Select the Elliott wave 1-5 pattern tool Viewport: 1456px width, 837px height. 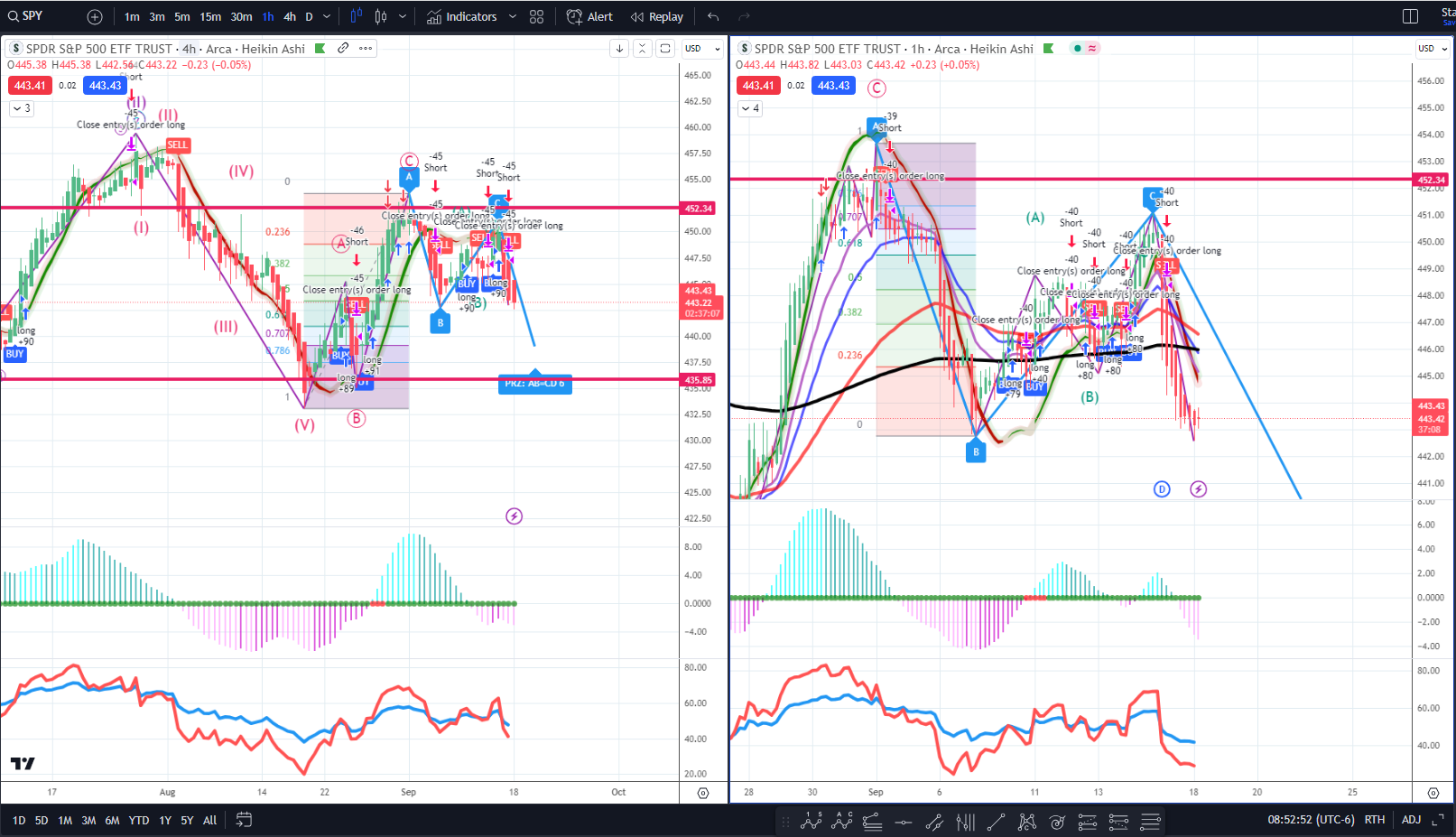(x=811, y=822)
